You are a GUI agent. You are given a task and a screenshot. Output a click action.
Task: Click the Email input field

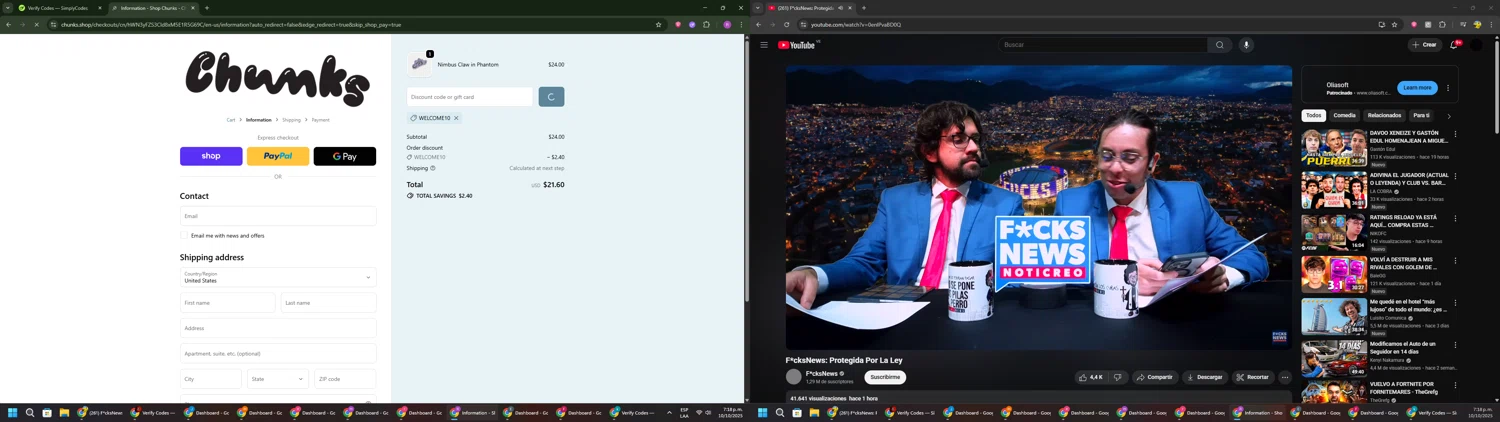pyautogui.click(x=278, y=216)
